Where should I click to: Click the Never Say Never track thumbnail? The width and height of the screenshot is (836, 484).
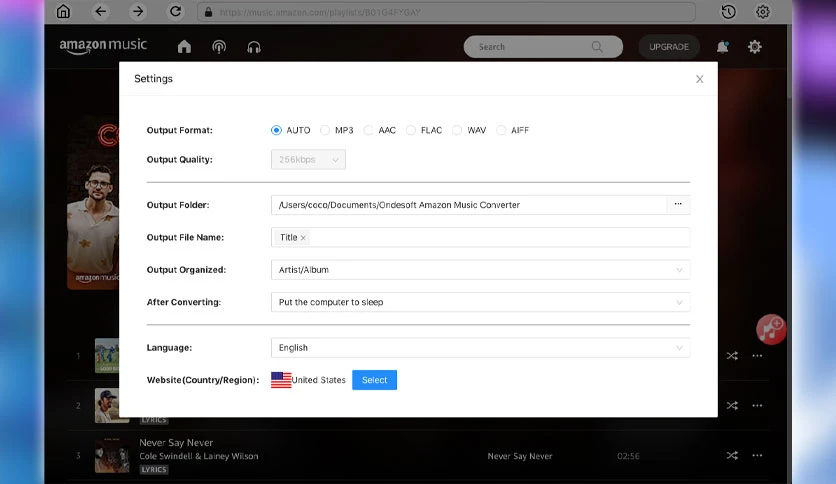112,456
